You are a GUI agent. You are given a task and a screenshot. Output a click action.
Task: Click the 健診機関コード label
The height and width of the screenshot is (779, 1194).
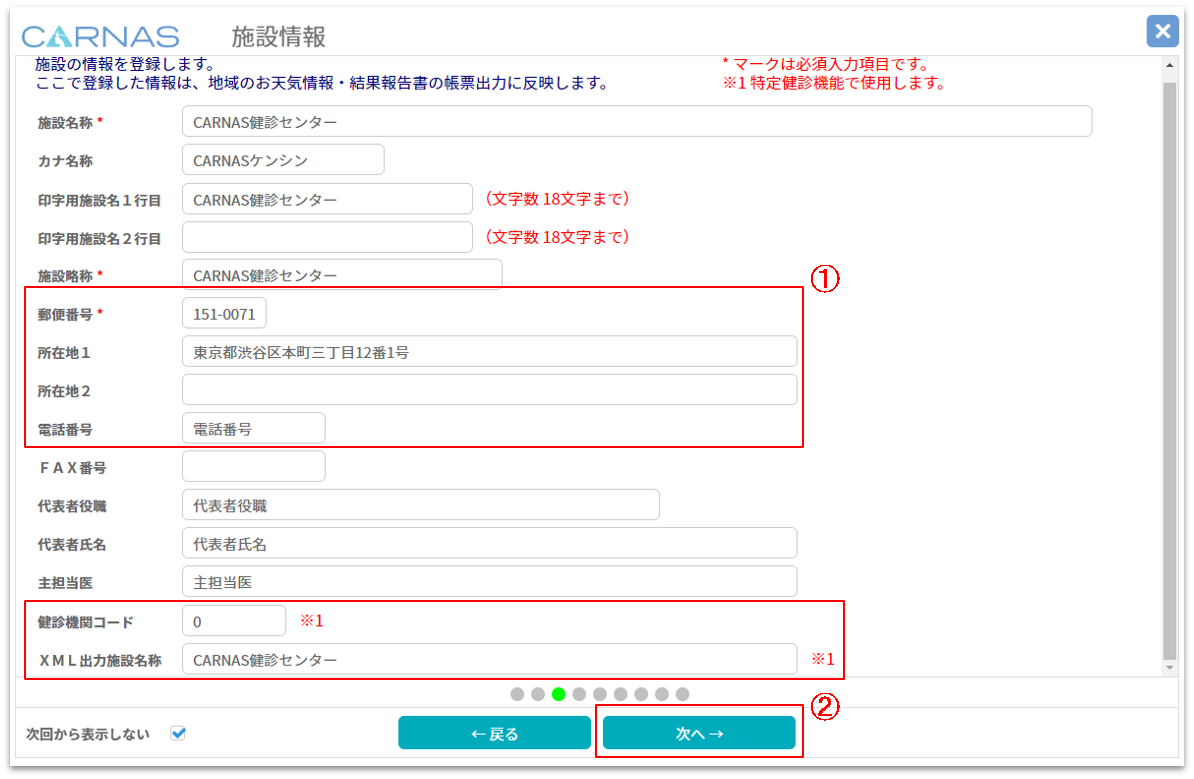coord(86,622)
